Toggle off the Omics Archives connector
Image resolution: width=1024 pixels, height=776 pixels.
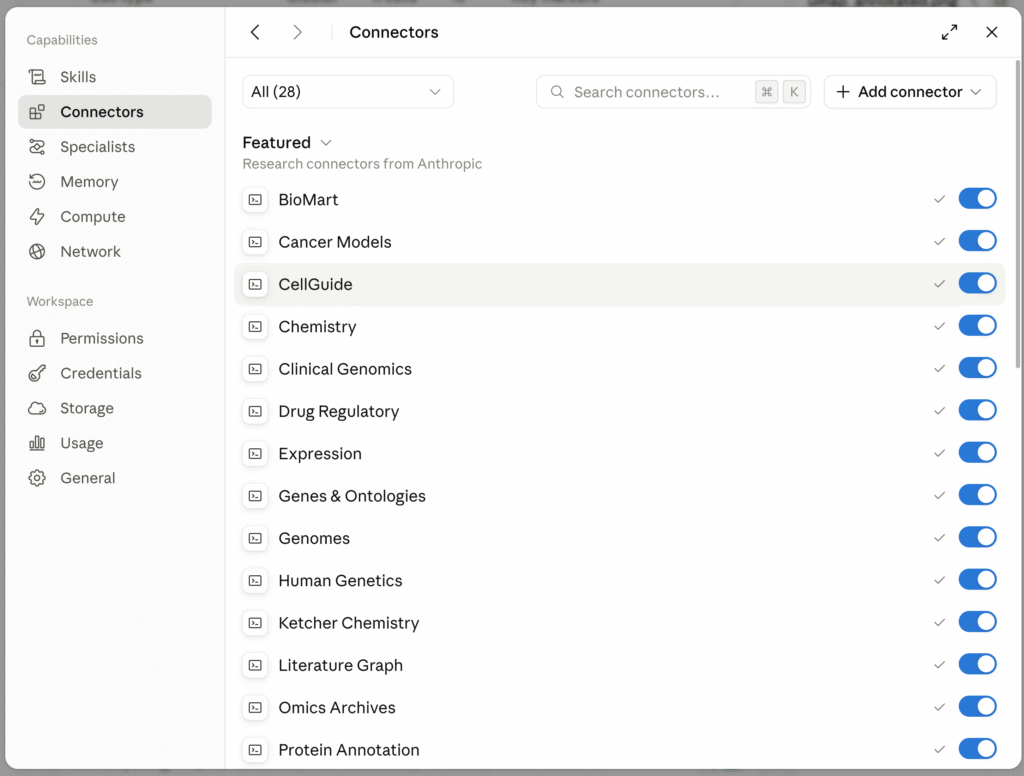[977, 706]
